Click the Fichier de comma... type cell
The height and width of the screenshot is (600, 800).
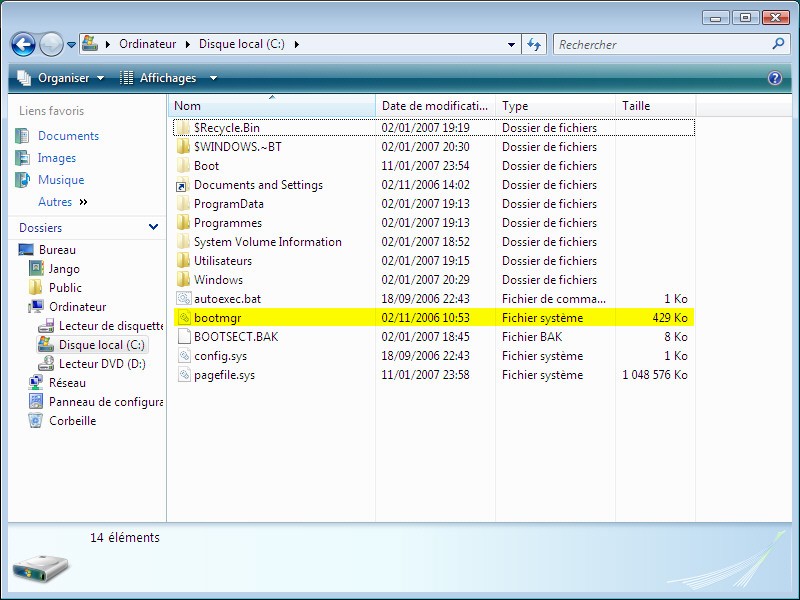[554, 299]
